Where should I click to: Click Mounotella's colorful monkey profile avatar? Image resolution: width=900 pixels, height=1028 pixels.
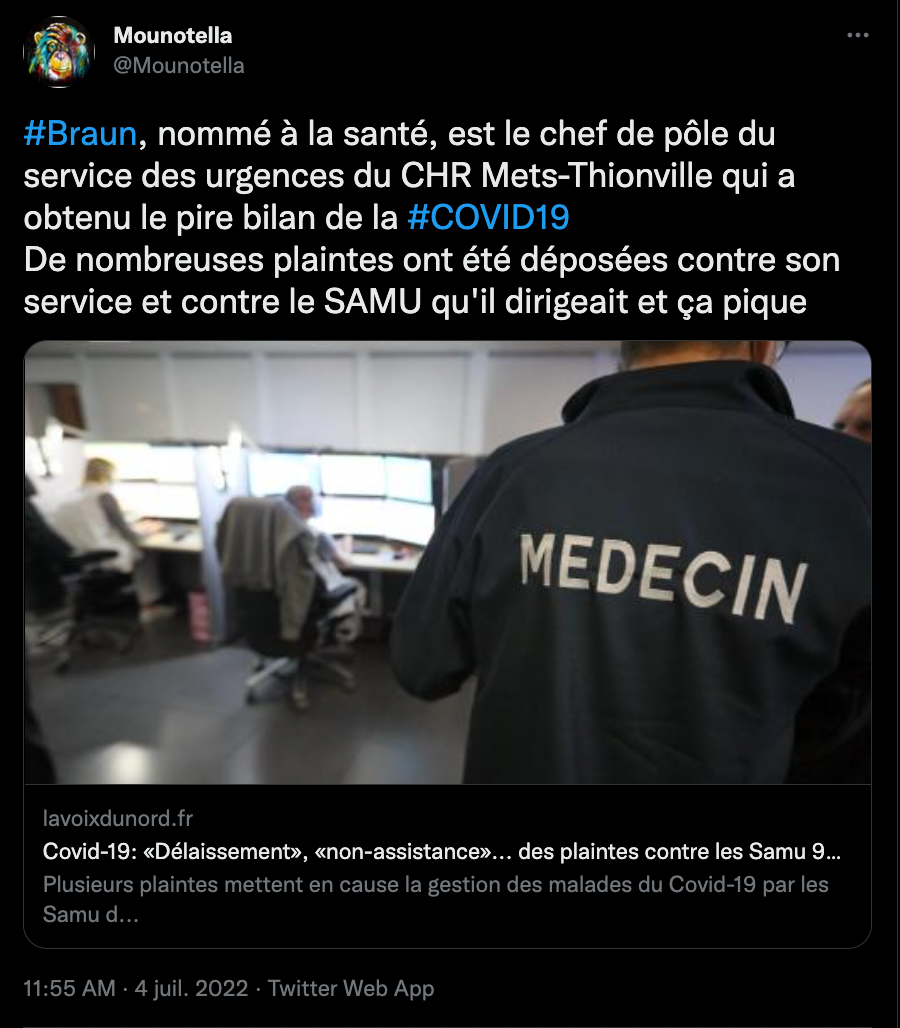(x=59, y=52)
